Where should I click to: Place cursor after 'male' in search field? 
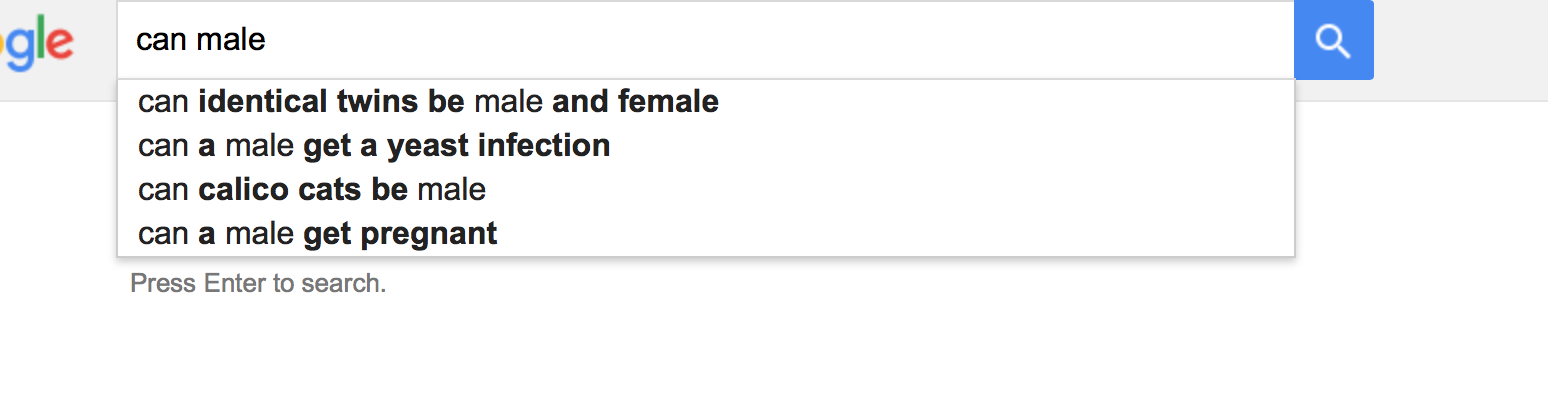coord(268,40)
